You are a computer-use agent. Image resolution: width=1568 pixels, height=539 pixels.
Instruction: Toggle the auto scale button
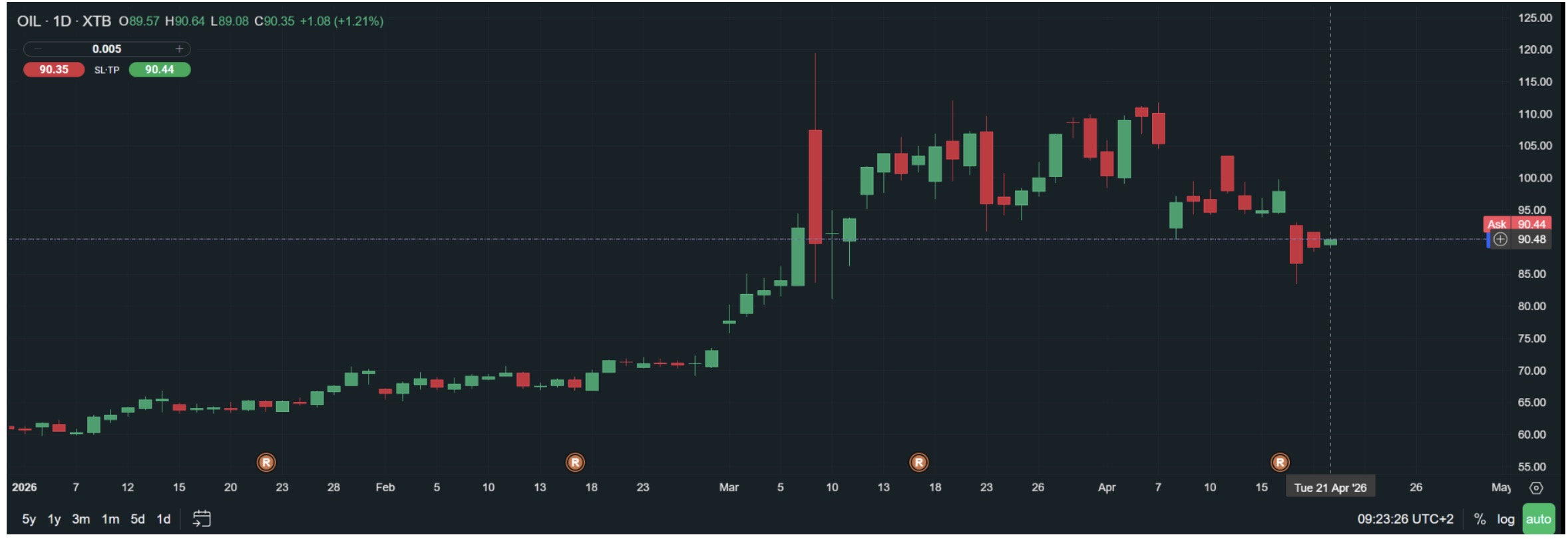[x=1538, y=519]
